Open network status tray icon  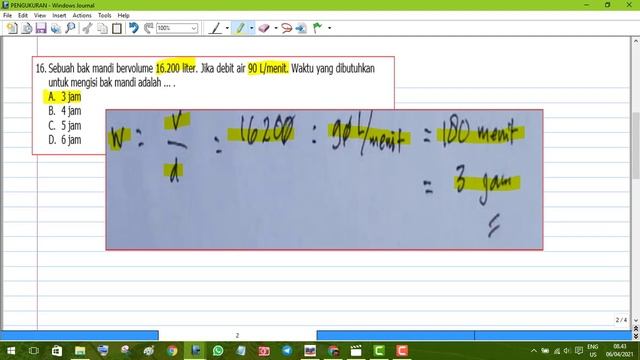coord(556,351)
